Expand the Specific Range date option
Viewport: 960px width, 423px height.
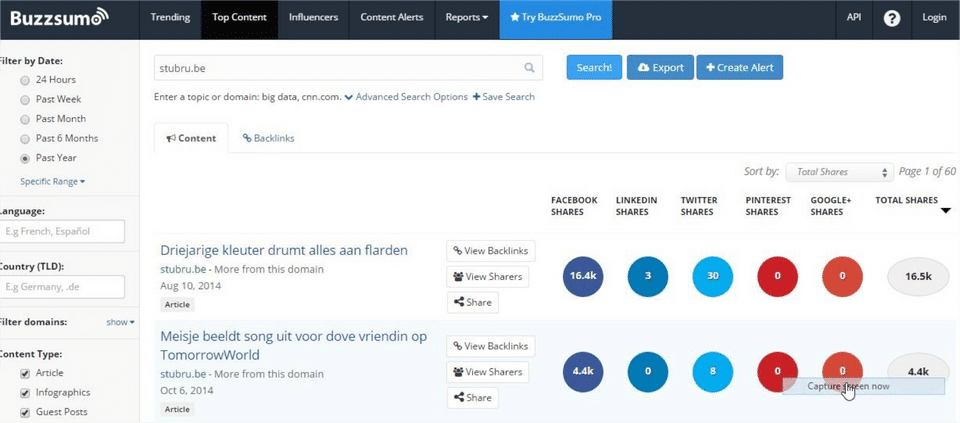pyautogui.click(x=53, y=182)
